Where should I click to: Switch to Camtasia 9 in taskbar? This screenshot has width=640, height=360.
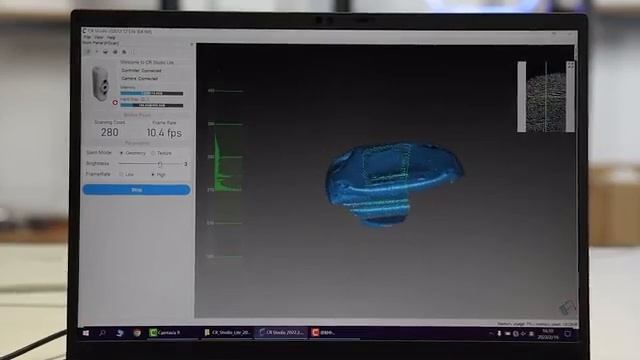pyautogui.click(x=165, y=333)
